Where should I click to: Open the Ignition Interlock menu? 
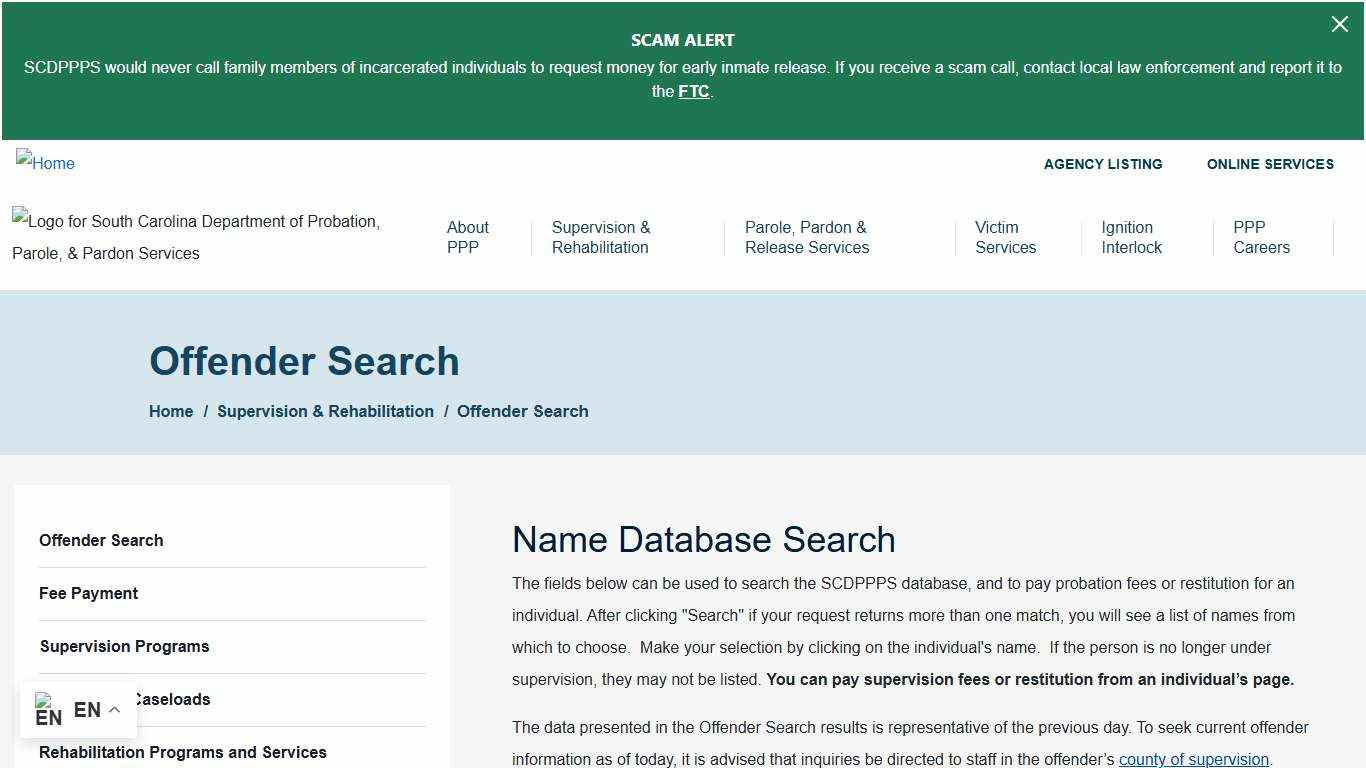pyautogui.click(x=1131, y=237)
